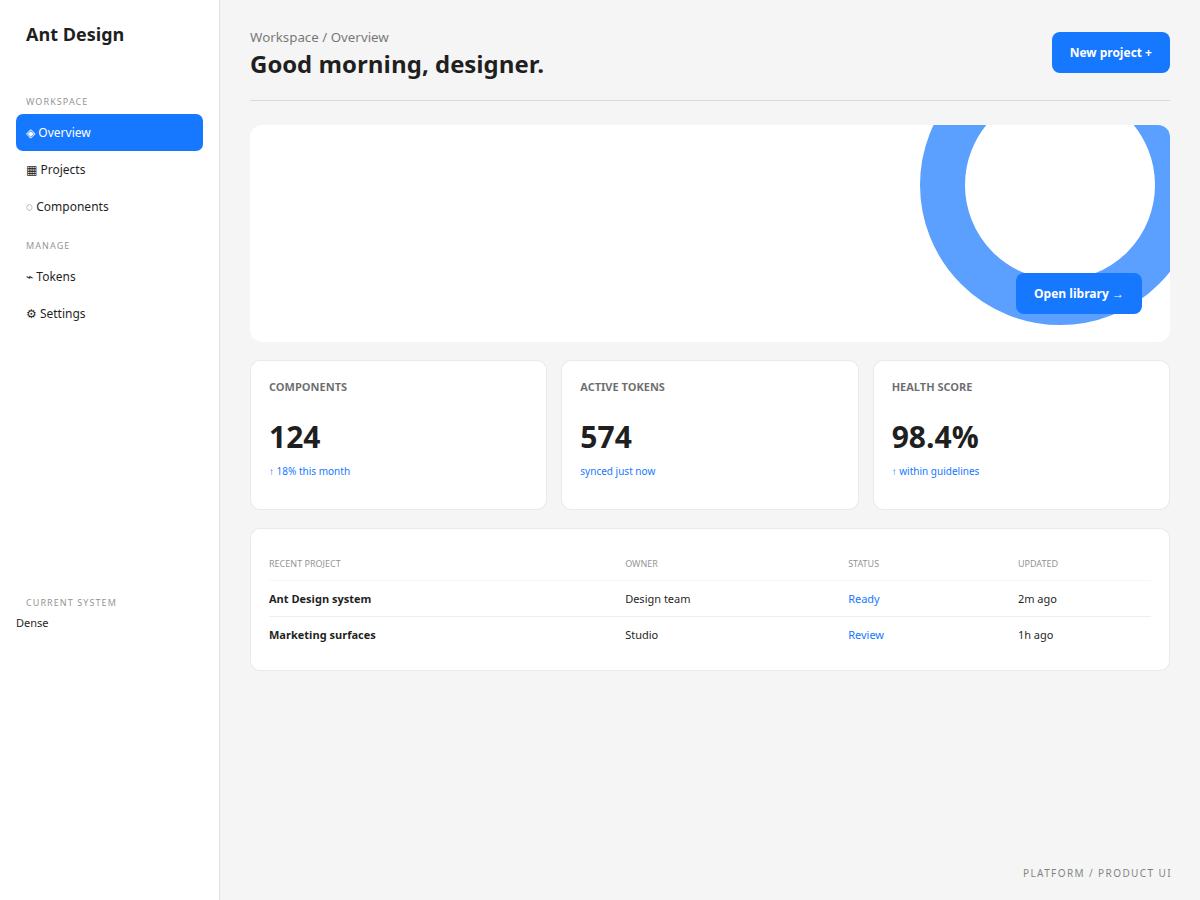1200x900 pixels.
Task: Click the Open library button
Action: tap(1079, 293)
